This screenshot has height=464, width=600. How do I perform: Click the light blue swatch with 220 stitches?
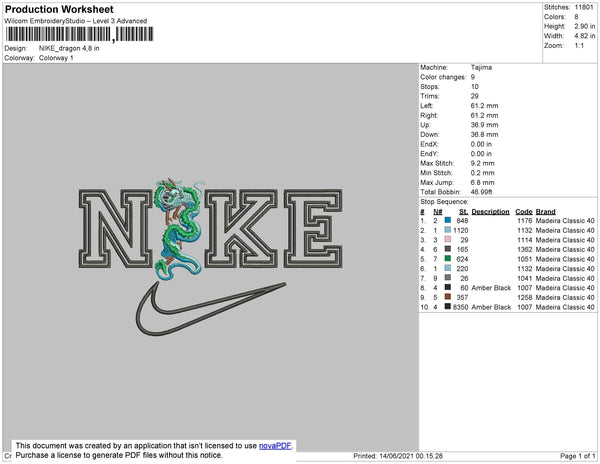click(448, 268)
